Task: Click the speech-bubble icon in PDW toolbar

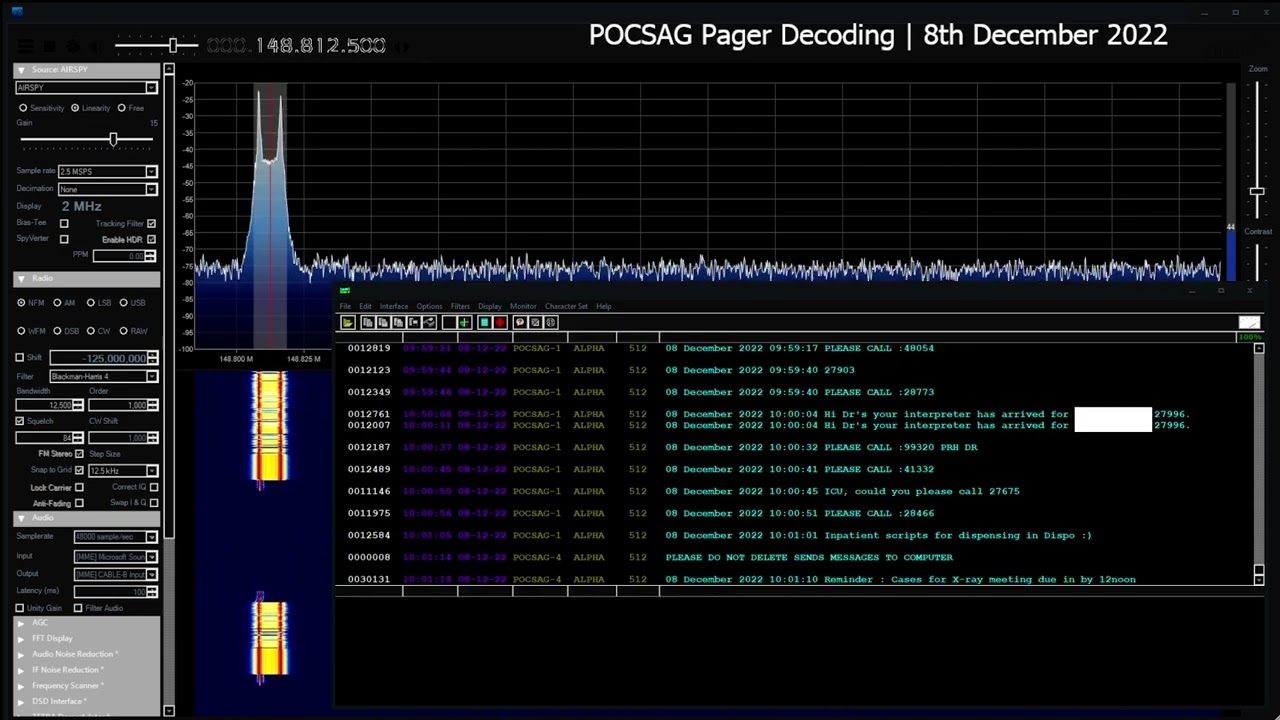Action: [520, 322]
